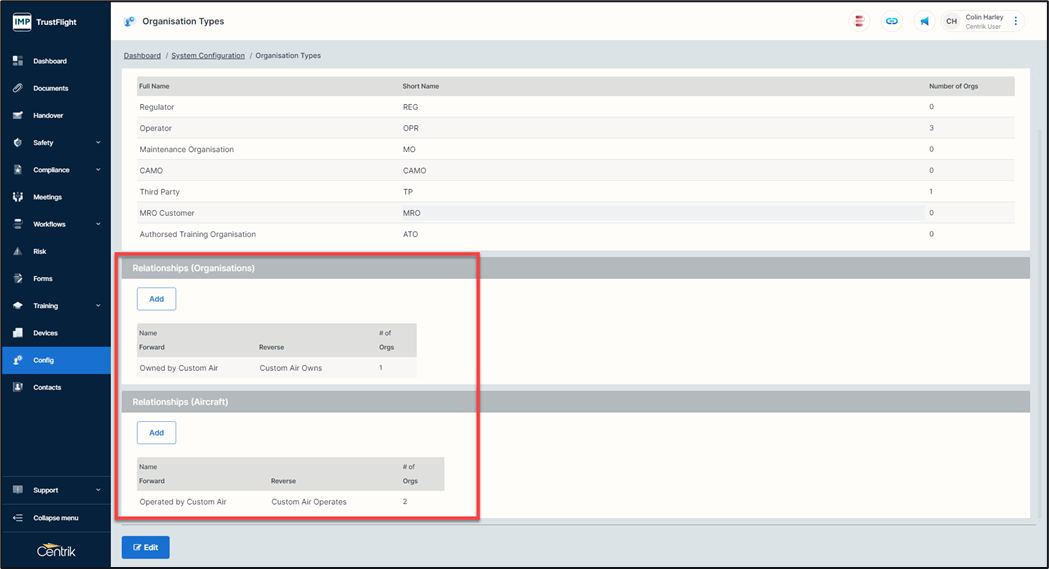Click Add under Relationships (Organisations)

pyautogui.click(x=156, y=299)
